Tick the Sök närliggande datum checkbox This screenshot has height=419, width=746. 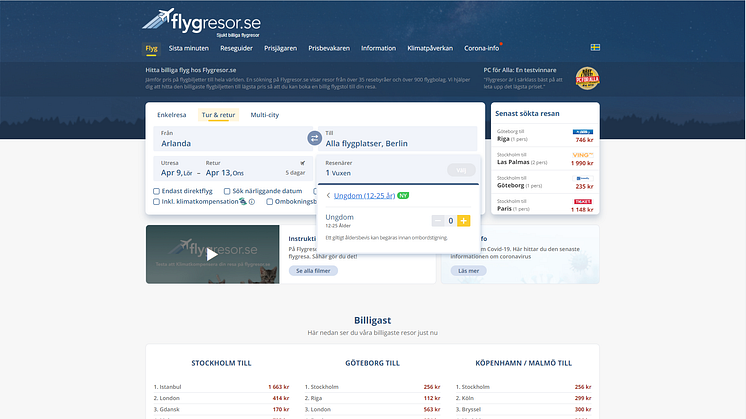226,190
